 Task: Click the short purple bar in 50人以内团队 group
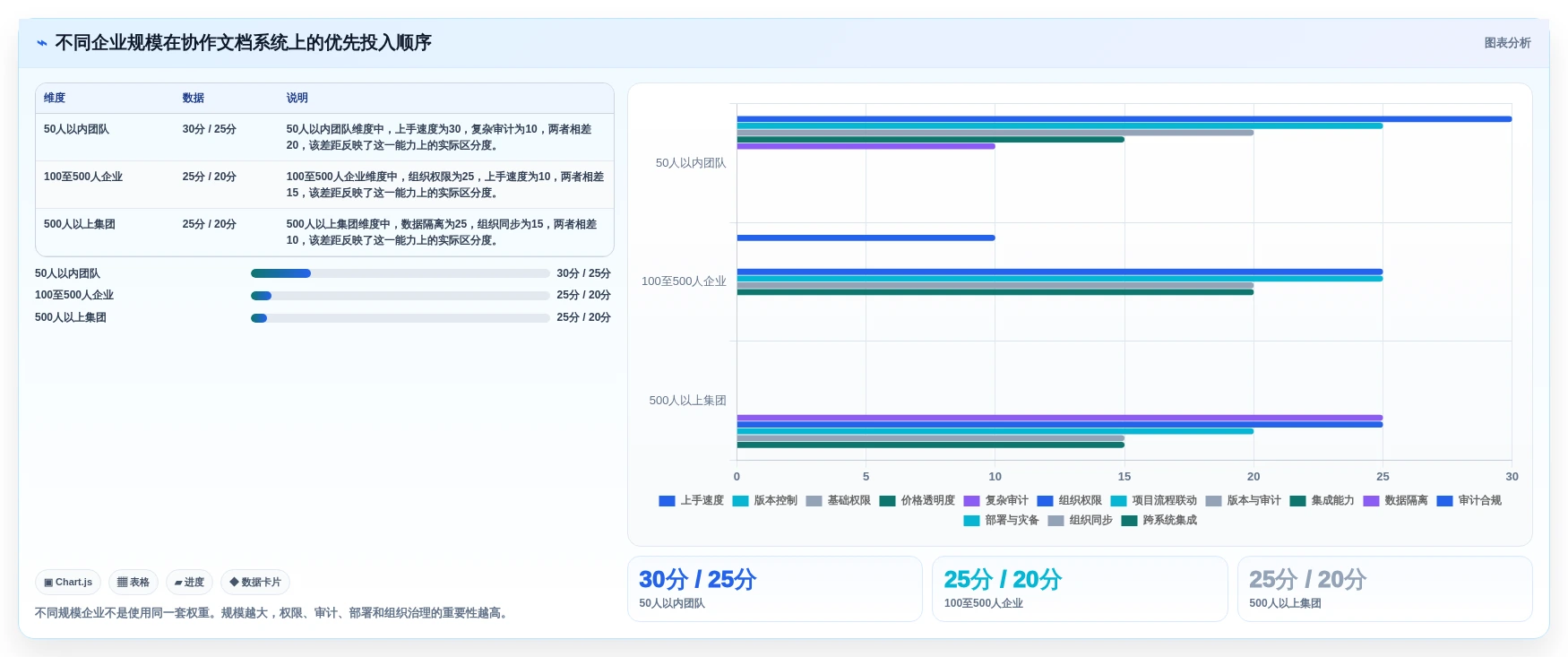tap(866, 146)
